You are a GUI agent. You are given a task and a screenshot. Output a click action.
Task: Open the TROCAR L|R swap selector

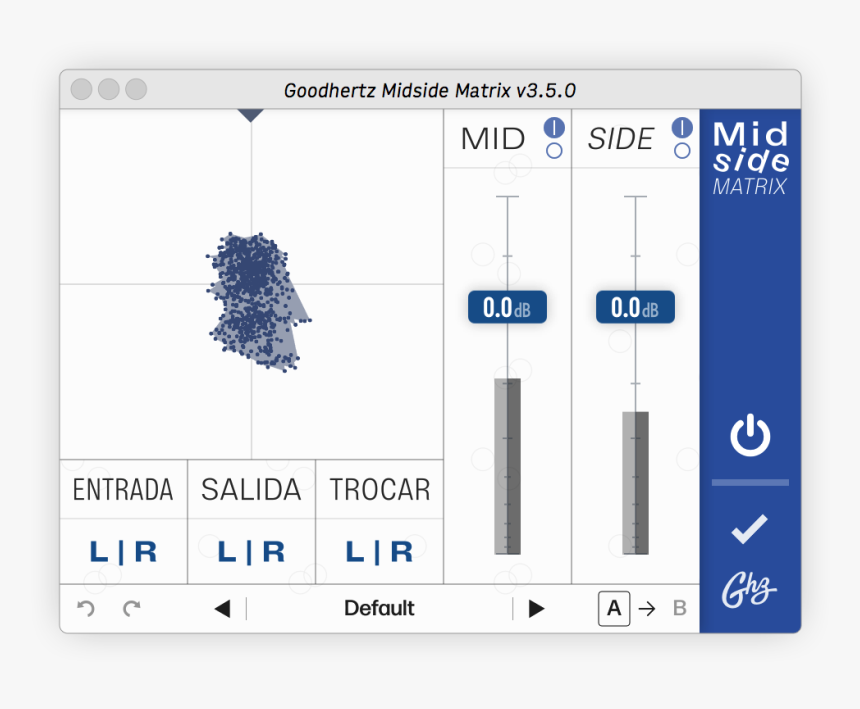click(379, 552)
